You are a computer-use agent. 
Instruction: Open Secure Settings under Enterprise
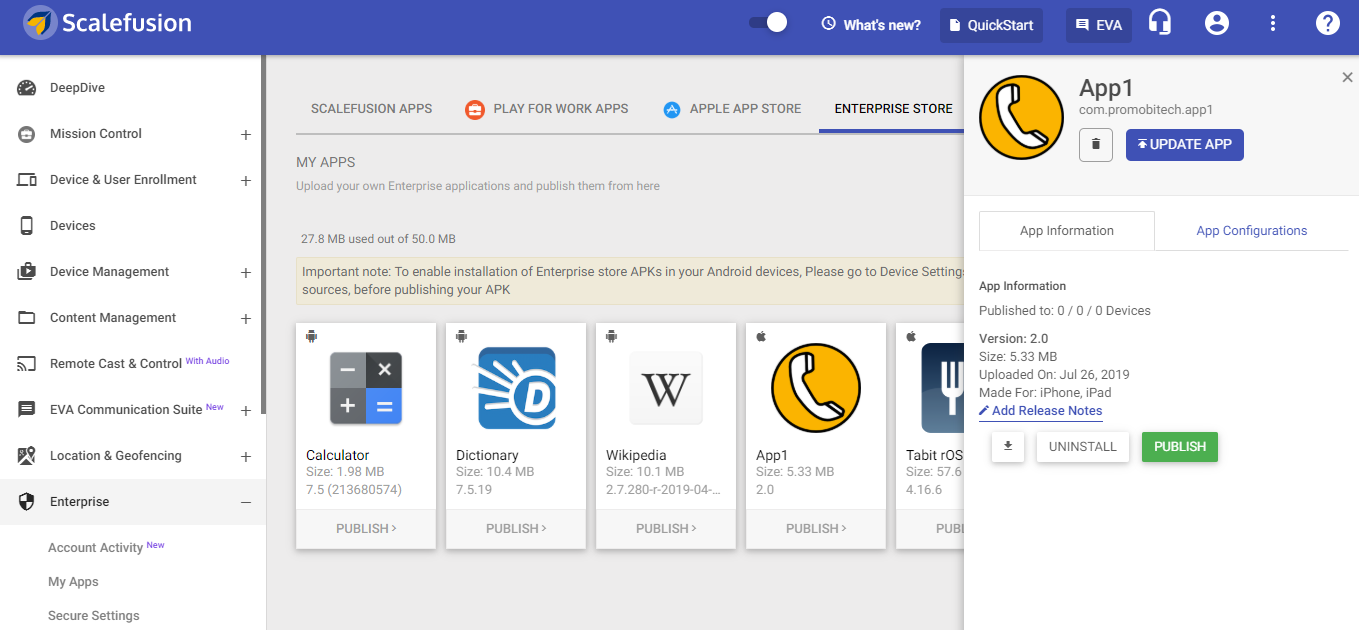(94, 616)
